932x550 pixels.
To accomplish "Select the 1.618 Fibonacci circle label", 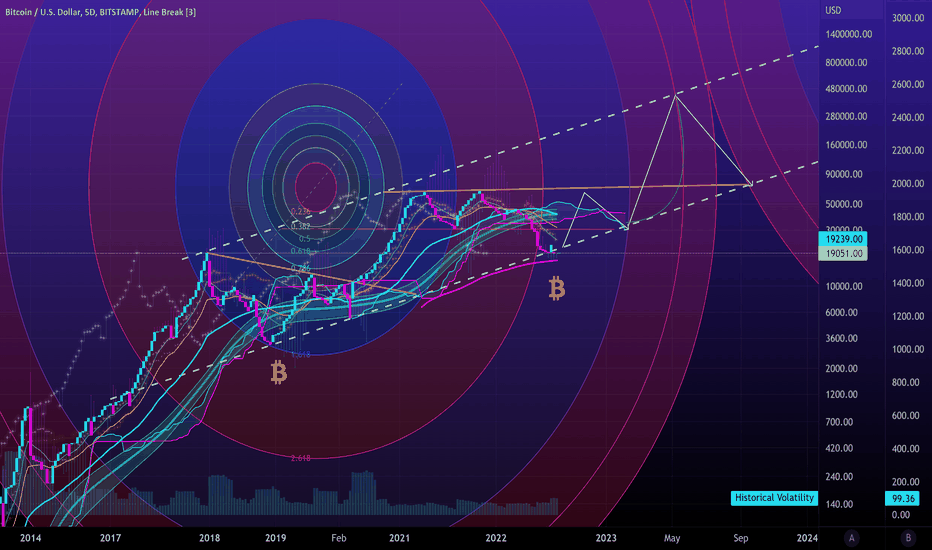I will pyautogui.click(x=301, y=355).
